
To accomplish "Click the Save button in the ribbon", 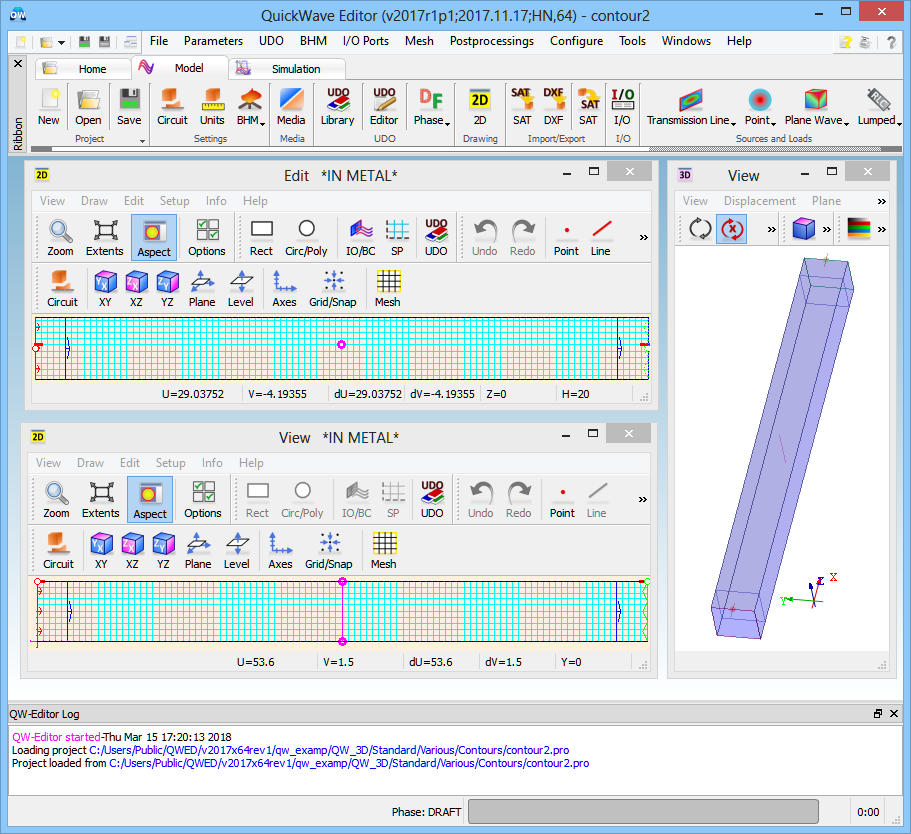I will [x=129, y=107].
